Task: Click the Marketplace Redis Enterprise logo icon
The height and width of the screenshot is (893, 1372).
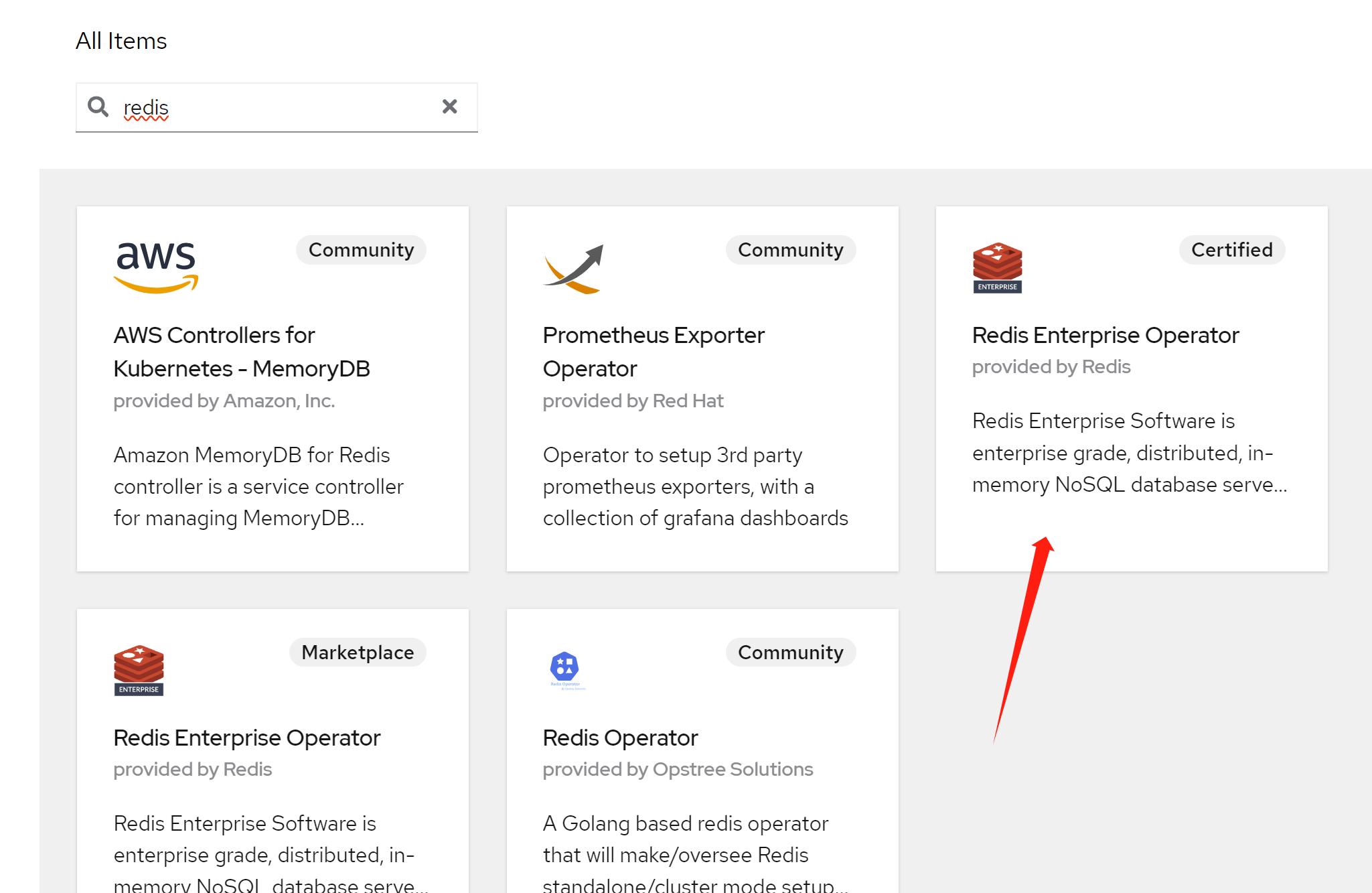Action: (x=139, y=671)
